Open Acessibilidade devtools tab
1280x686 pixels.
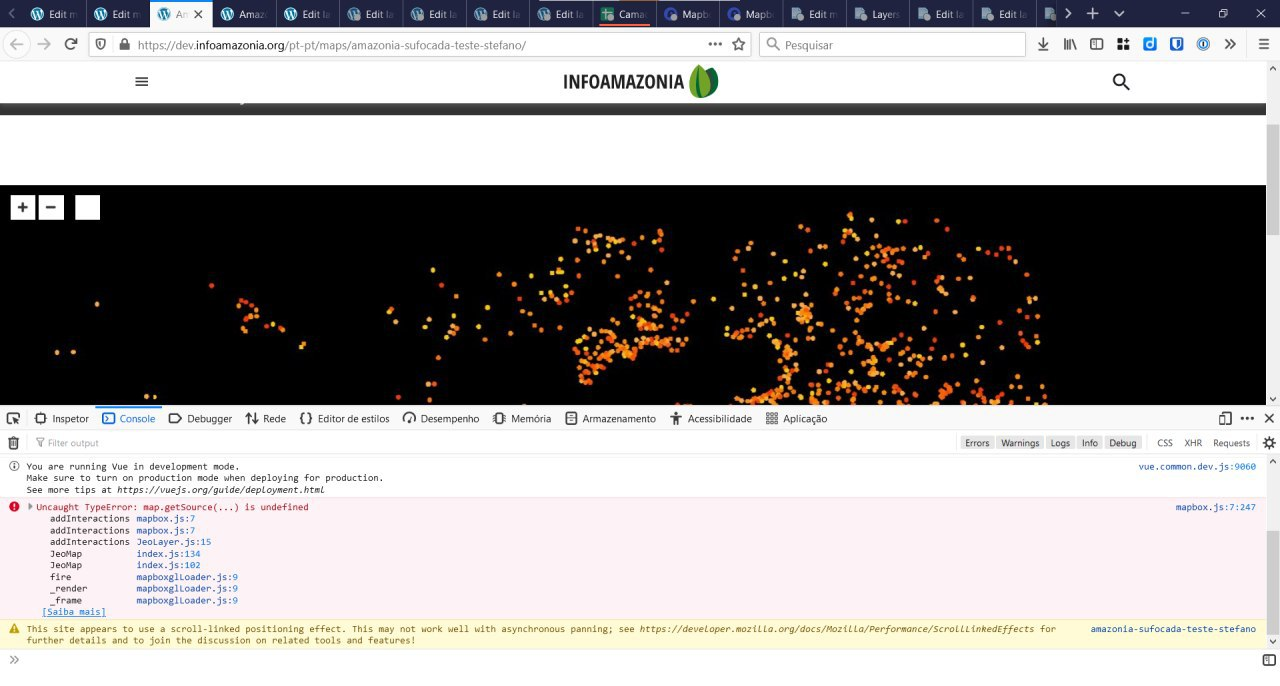coord(711,418)
